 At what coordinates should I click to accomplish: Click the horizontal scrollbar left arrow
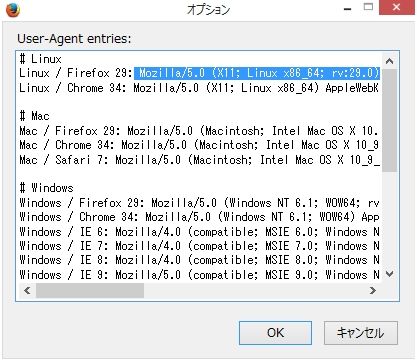[x=27, y=291]
